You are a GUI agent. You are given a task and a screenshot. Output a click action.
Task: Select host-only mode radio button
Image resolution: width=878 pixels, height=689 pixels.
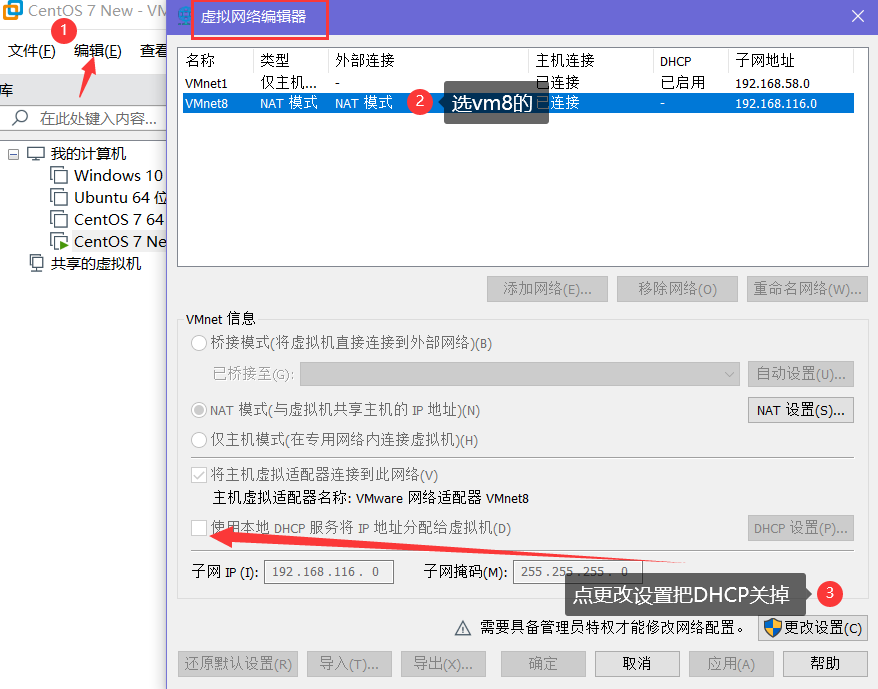199,440
